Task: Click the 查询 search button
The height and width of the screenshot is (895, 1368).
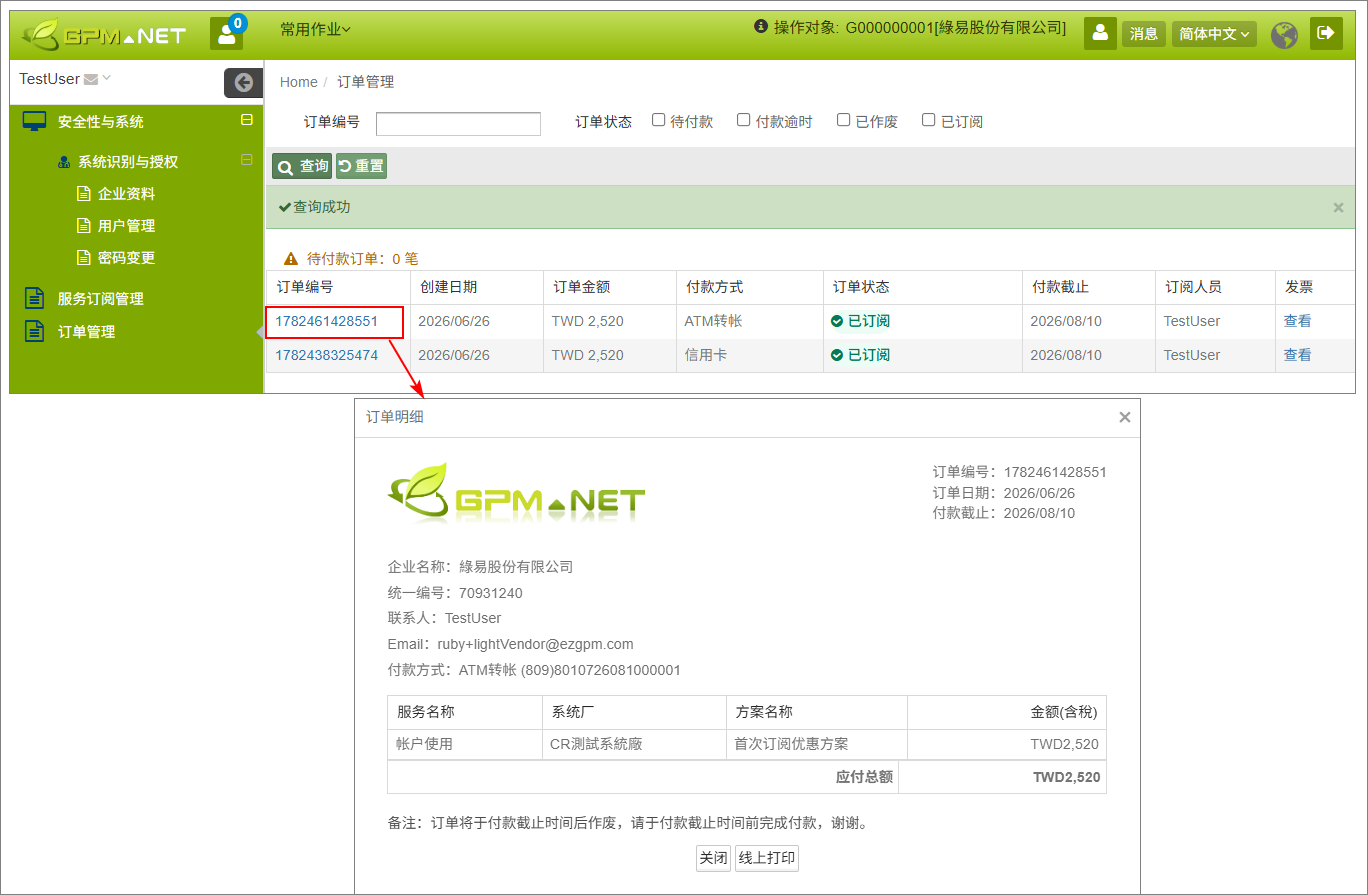Action: (x=302, y=166)
